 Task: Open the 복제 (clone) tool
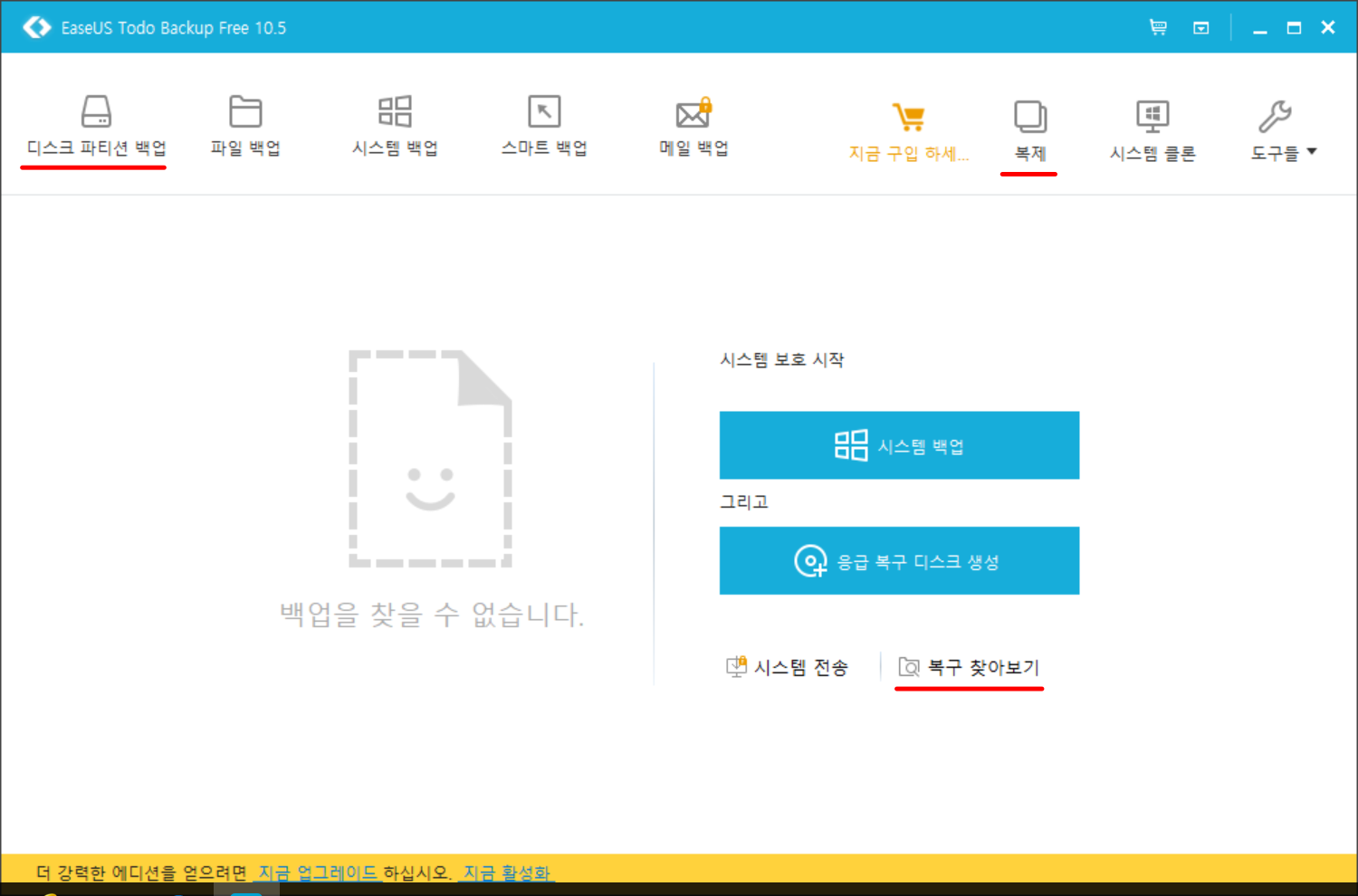click(1030, 131)
